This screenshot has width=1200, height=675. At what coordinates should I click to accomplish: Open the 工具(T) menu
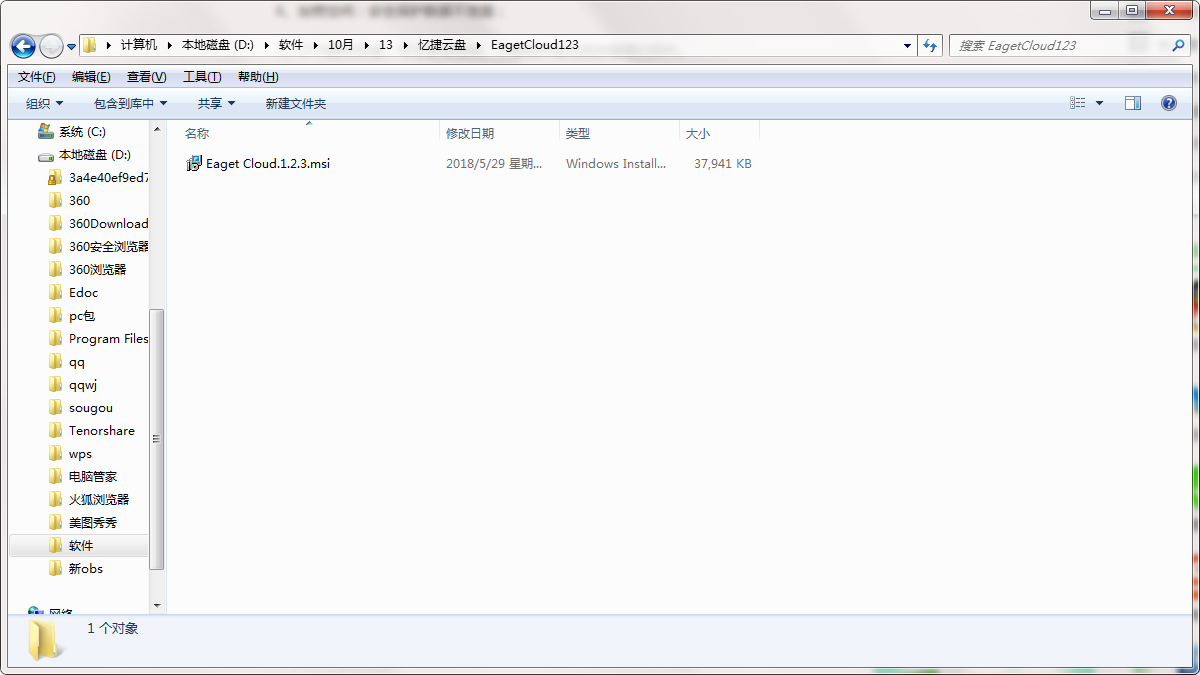click(202, 77)
